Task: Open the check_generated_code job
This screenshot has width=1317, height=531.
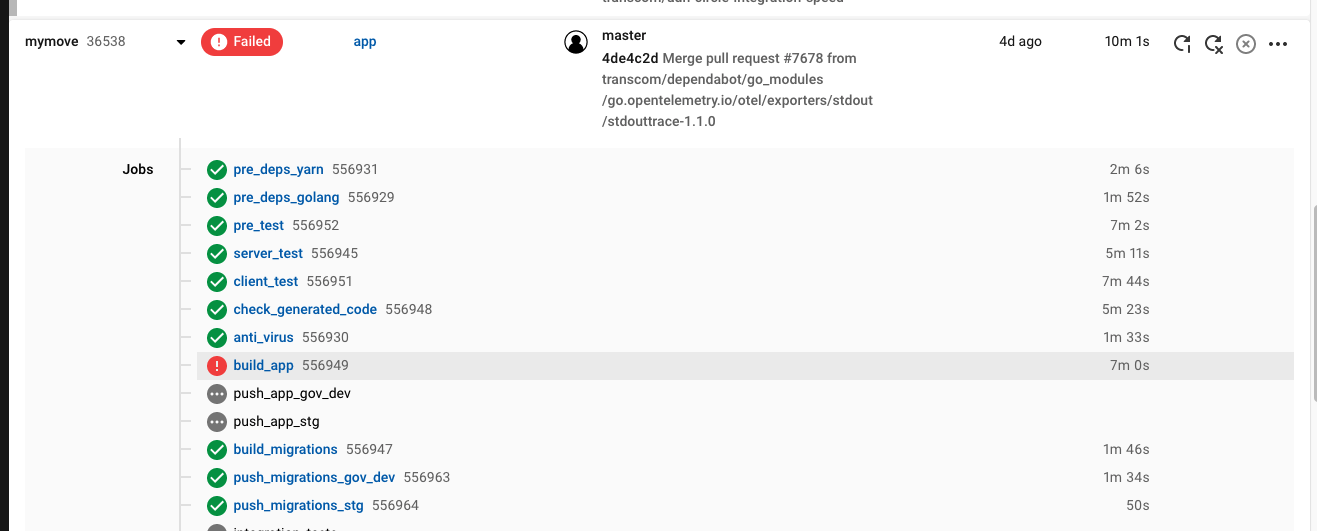Action: (305, 310)
